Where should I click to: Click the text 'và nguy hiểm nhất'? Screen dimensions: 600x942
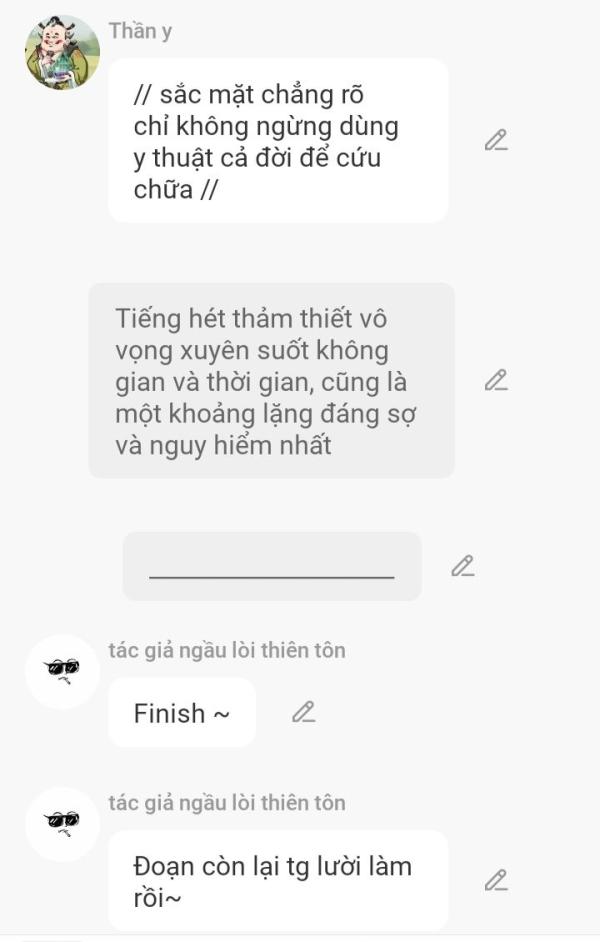223,446
